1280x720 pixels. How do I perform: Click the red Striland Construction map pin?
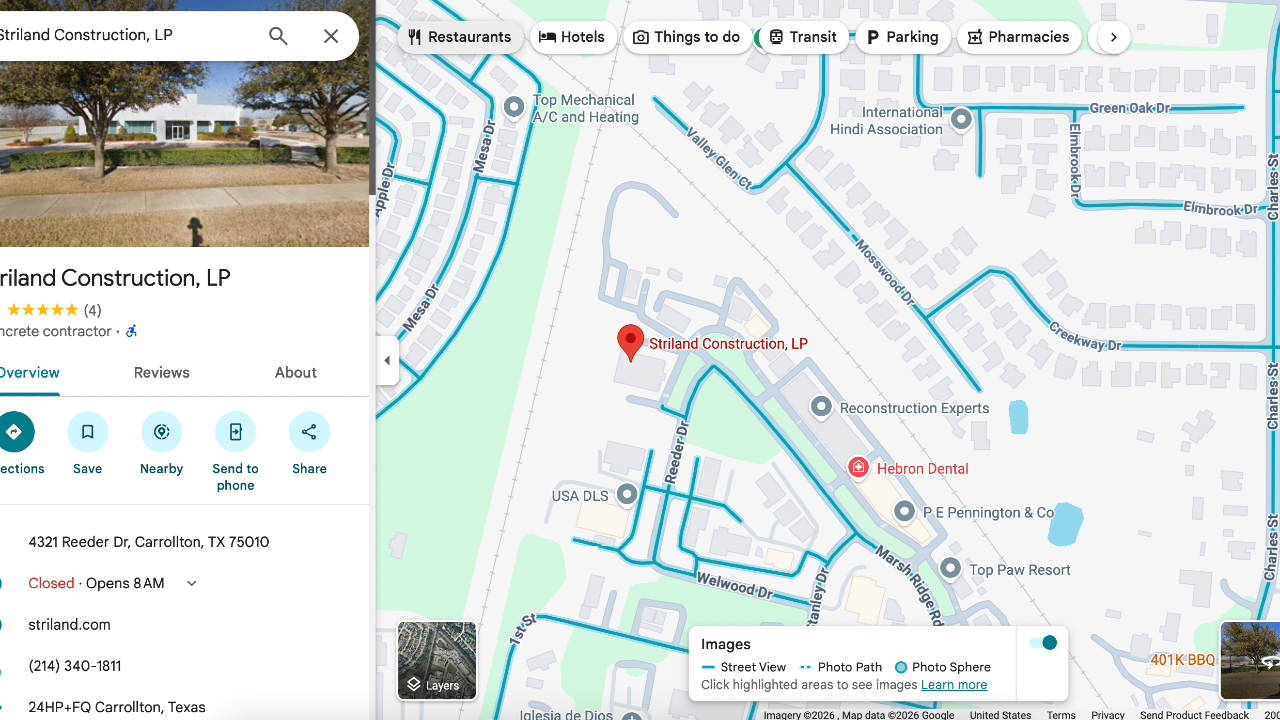(630, 342)
